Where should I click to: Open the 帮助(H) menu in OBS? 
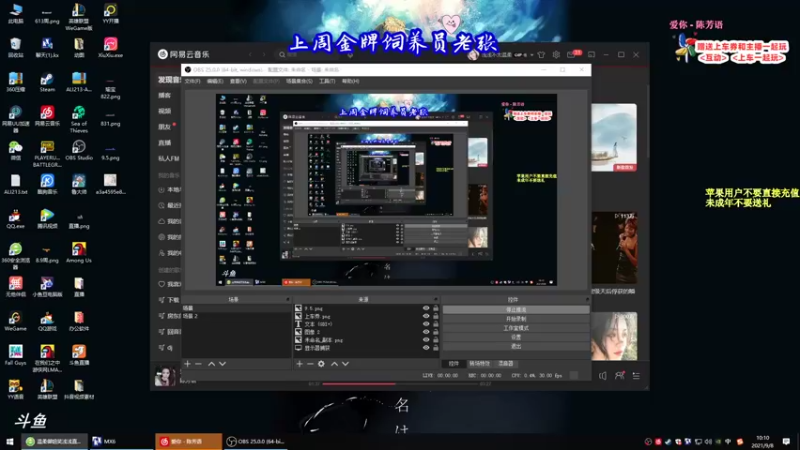(351, 81)
